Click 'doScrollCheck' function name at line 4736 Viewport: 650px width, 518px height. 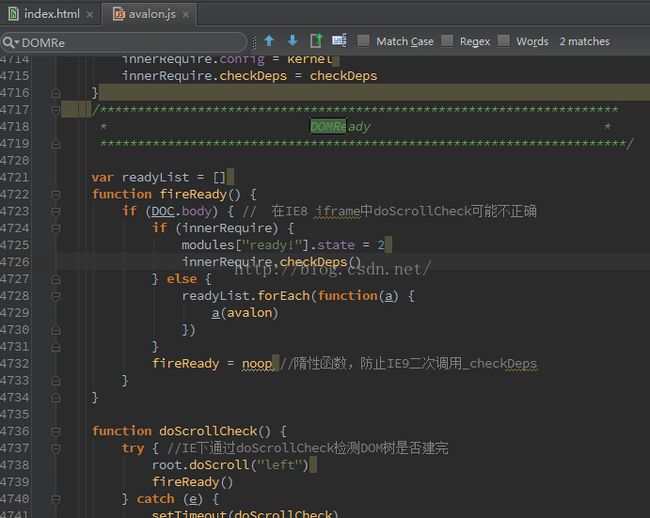tap(209, 431)
